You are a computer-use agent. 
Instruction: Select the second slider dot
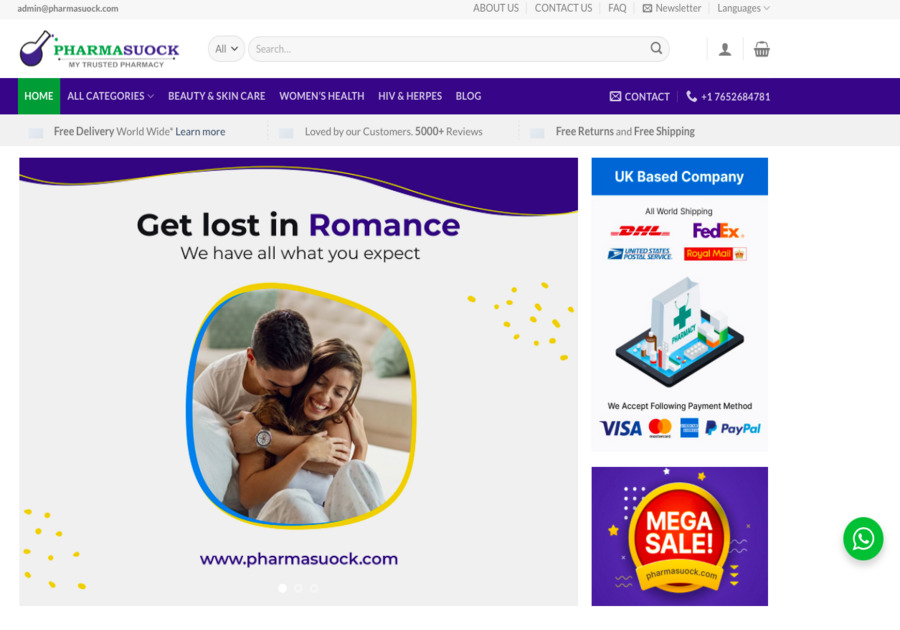pos(298,588)
